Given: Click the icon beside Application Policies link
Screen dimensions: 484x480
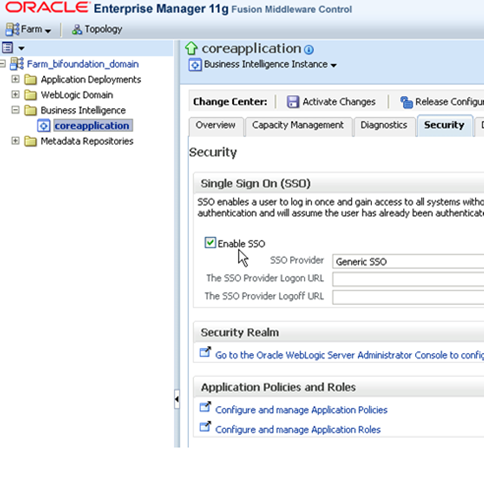Looking at the screenshot, I should [205, 407].
